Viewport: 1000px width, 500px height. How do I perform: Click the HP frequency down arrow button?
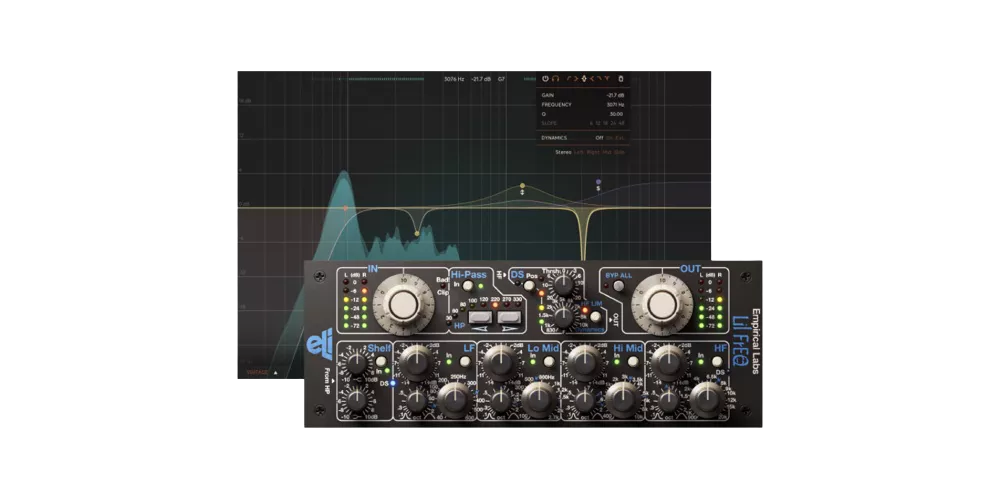point(480,317)
